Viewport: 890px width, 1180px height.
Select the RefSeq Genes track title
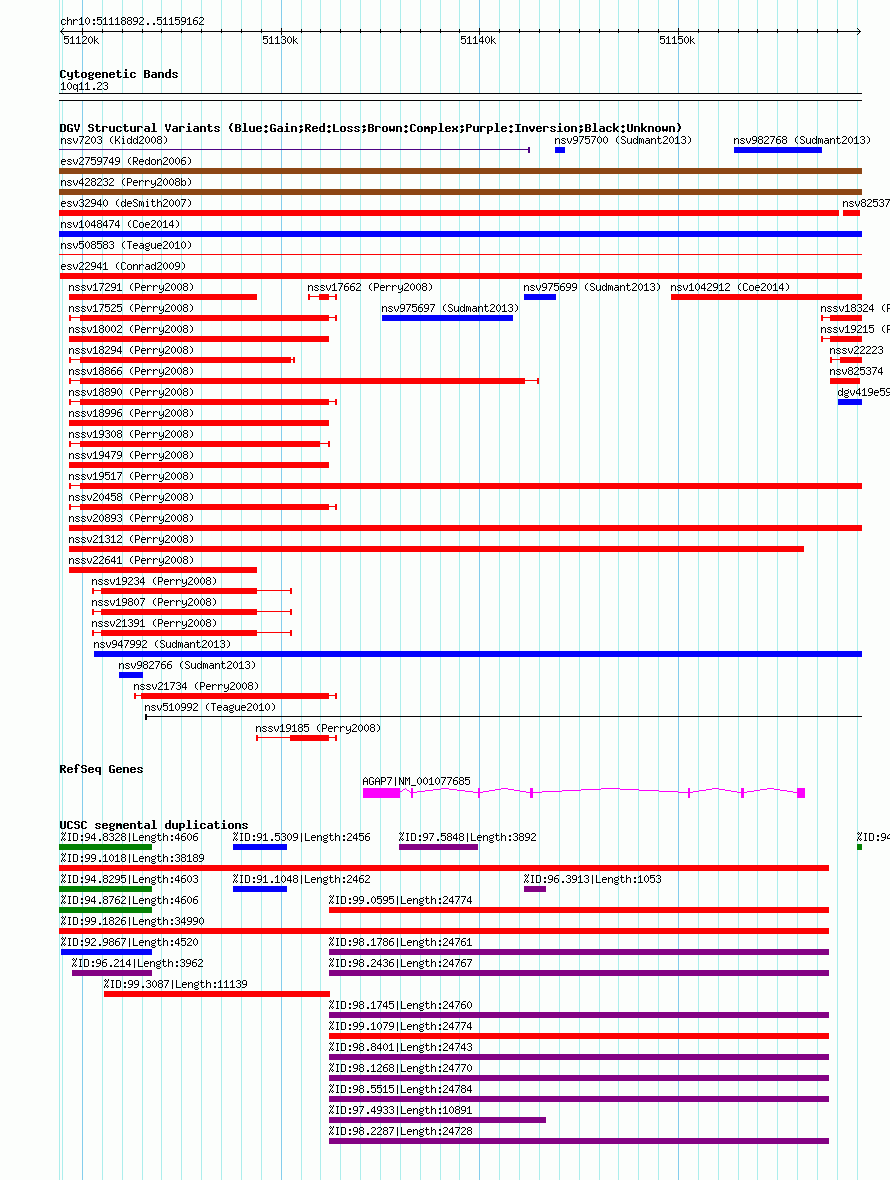(101, 769)
